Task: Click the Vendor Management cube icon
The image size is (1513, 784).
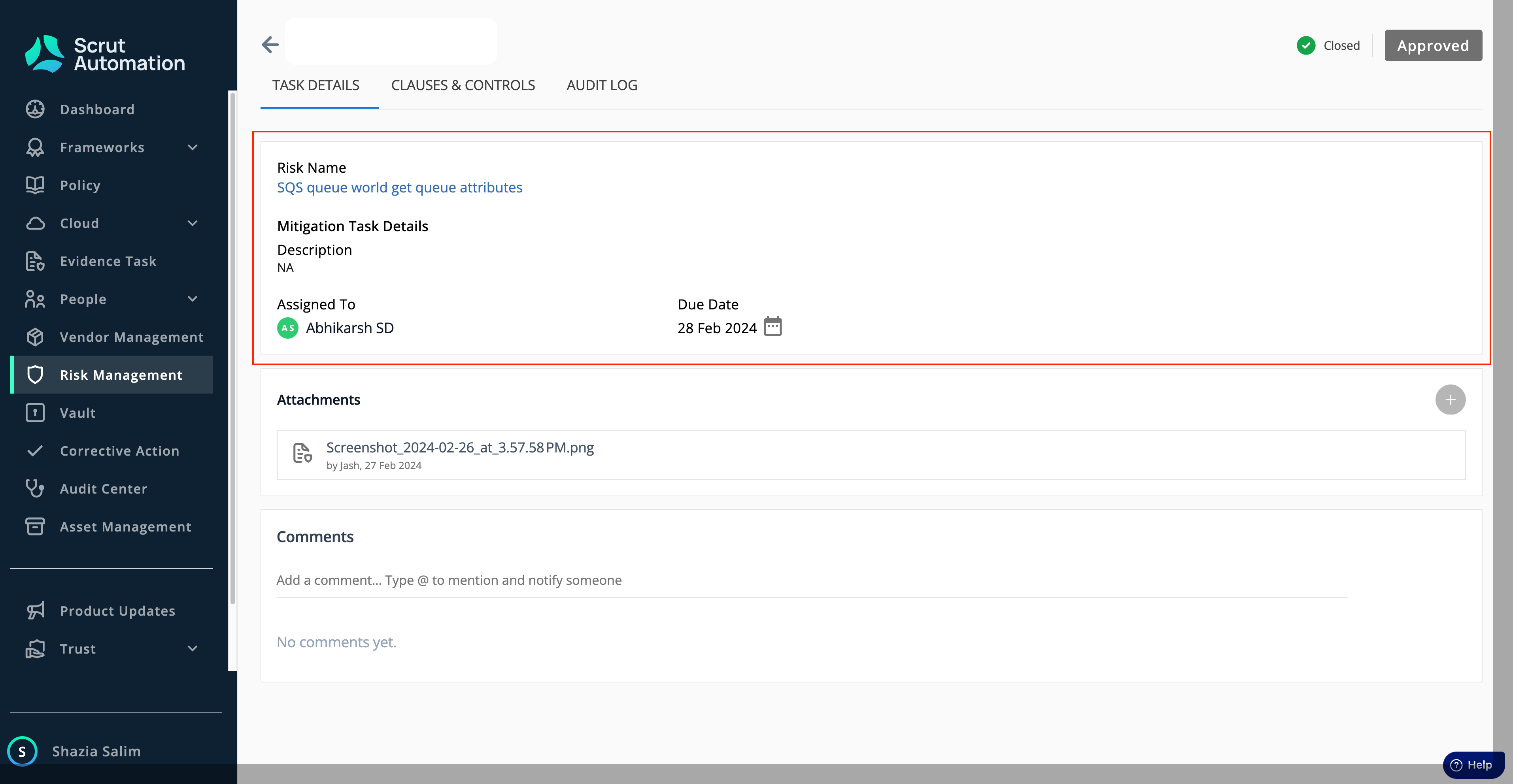Action: tap(35, 337)
